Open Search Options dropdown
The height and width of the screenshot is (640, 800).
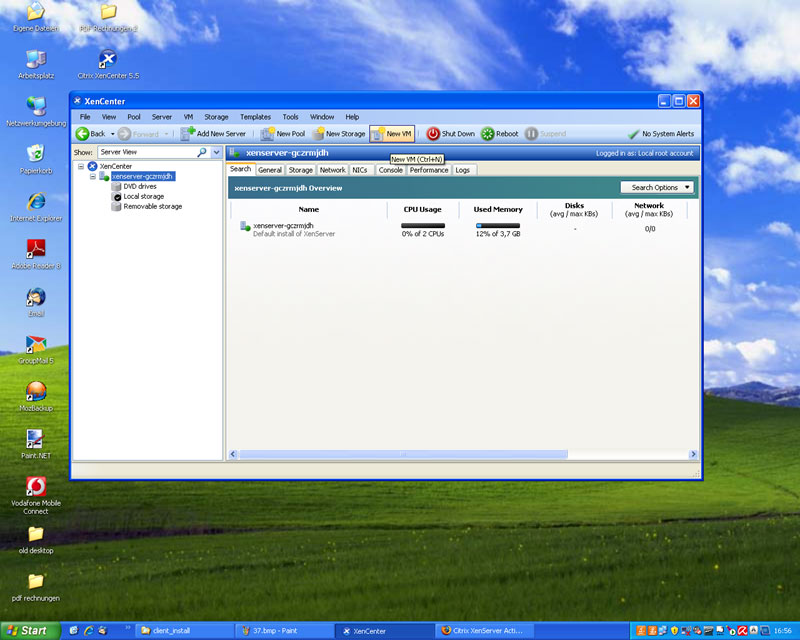tap(657, 188)
